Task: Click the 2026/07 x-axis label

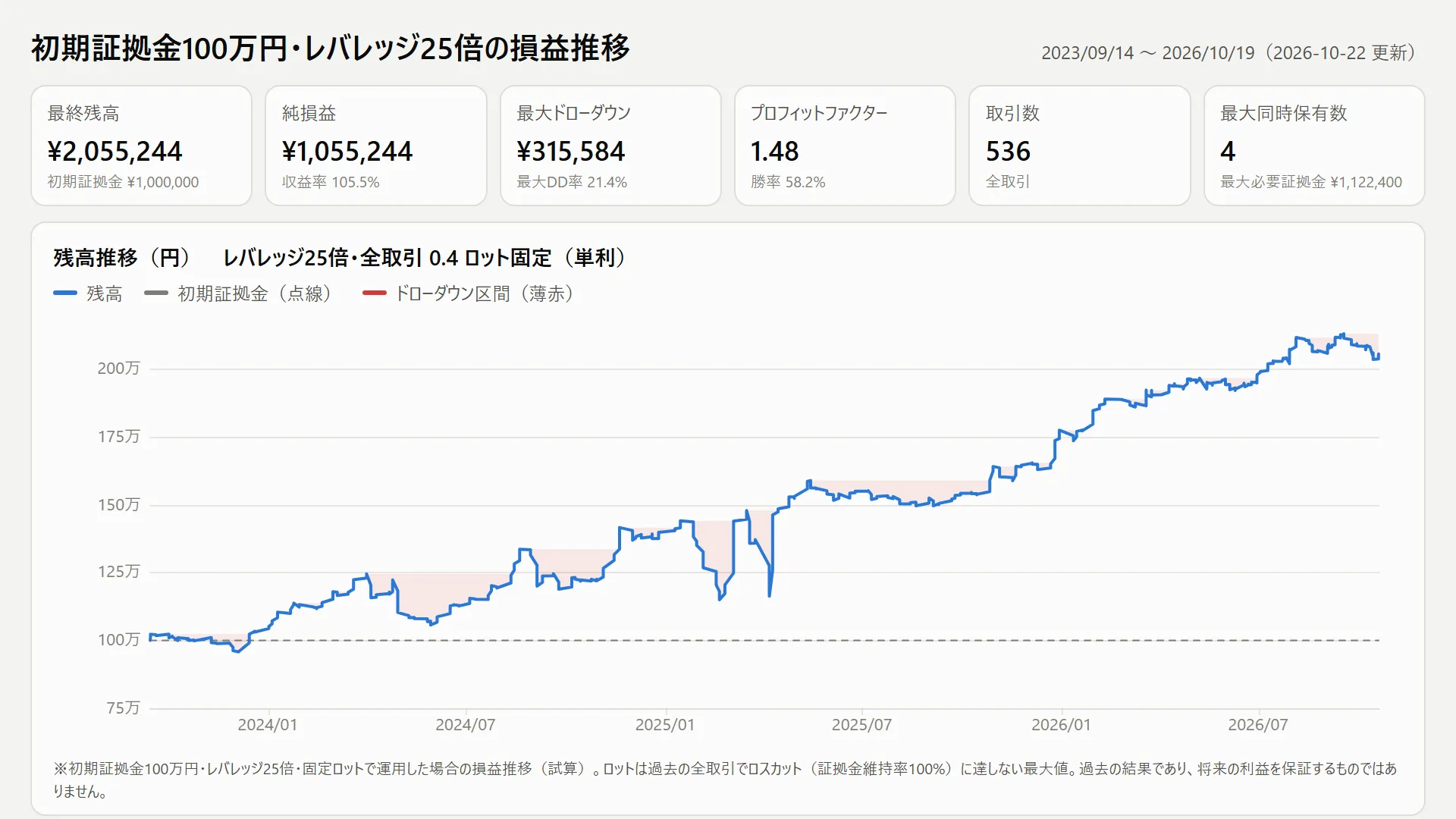Action: pyautogui.click(x=1258, y=725)
